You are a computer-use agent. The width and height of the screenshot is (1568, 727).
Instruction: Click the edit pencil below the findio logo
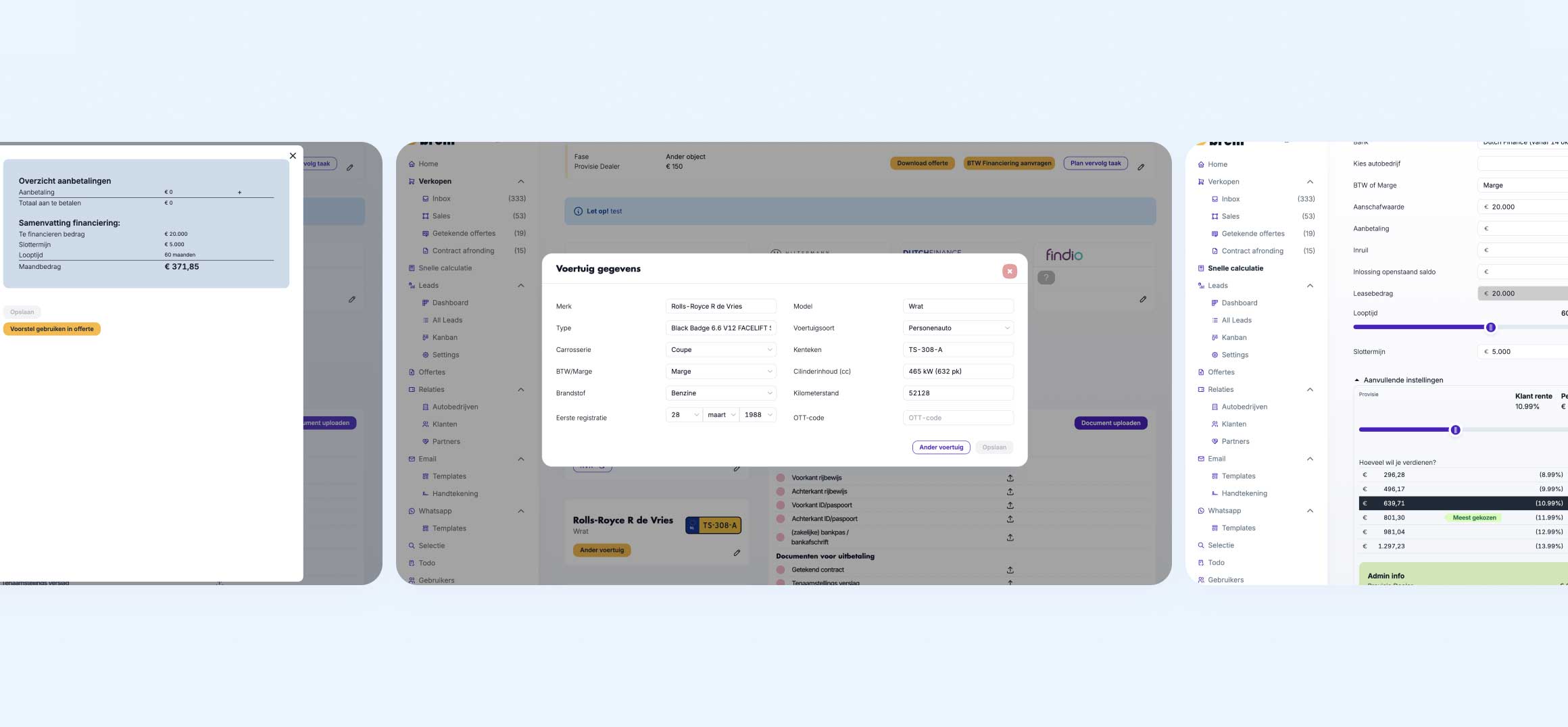pos(1143,299)
